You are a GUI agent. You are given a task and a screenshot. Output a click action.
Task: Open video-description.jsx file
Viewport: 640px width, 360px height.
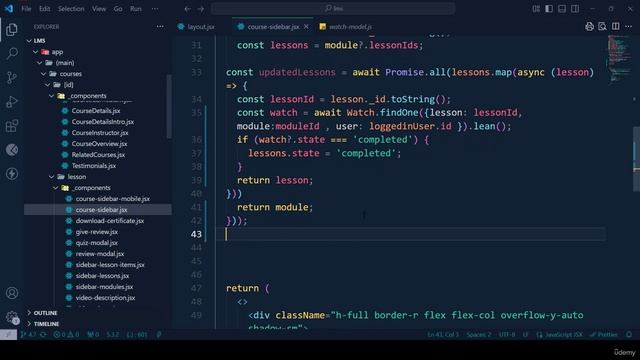pos(105,298)
